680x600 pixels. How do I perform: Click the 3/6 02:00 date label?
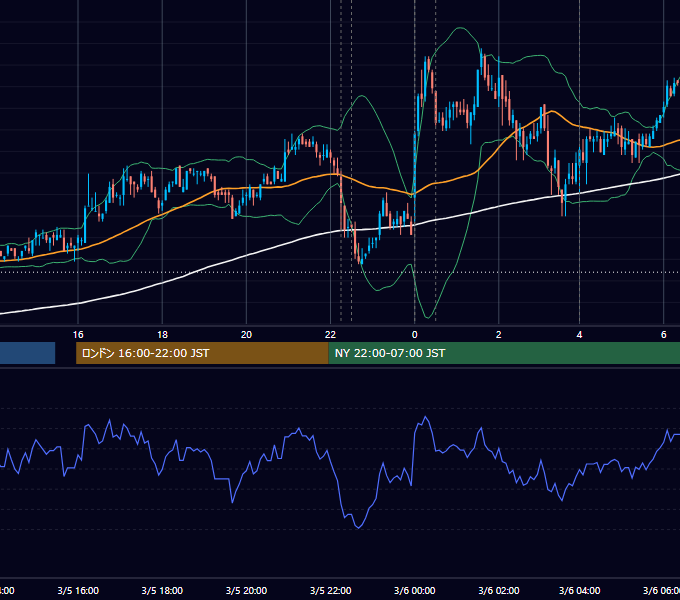pos(499,590)
